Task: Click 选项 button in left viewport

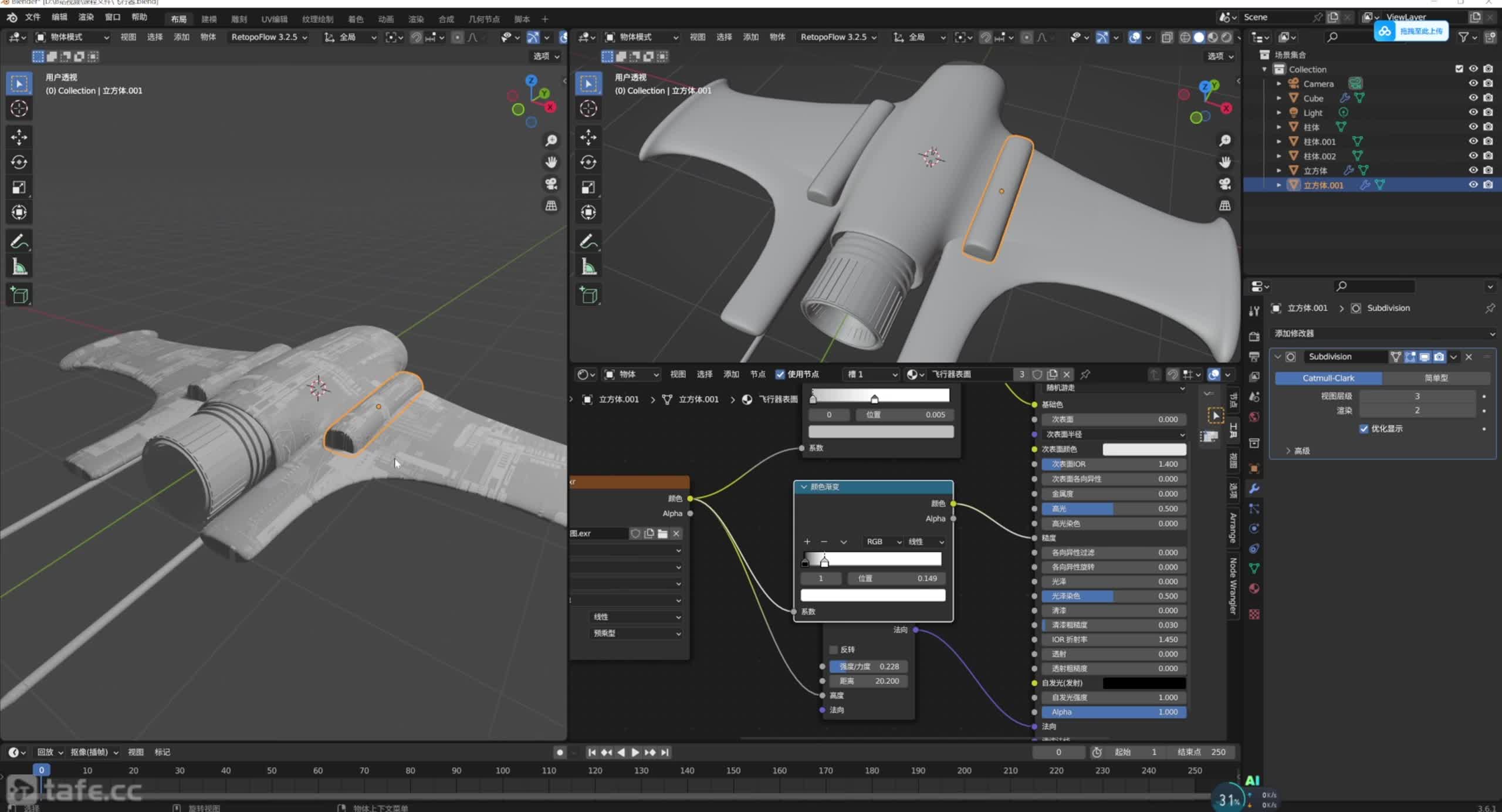Action: tap(546, 56)
